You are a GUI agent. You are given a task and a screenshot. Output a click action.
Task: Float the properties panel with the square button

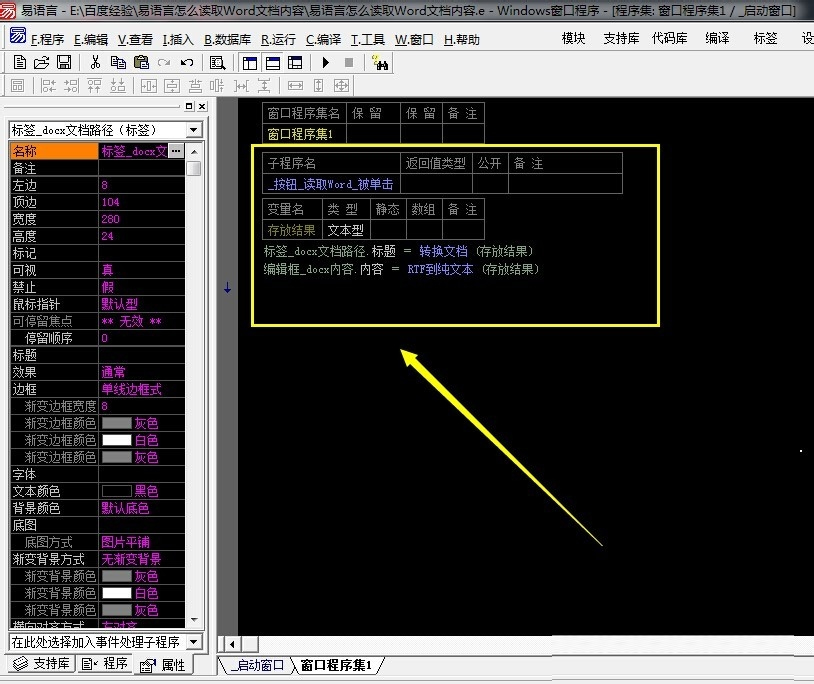pos(189,106)
